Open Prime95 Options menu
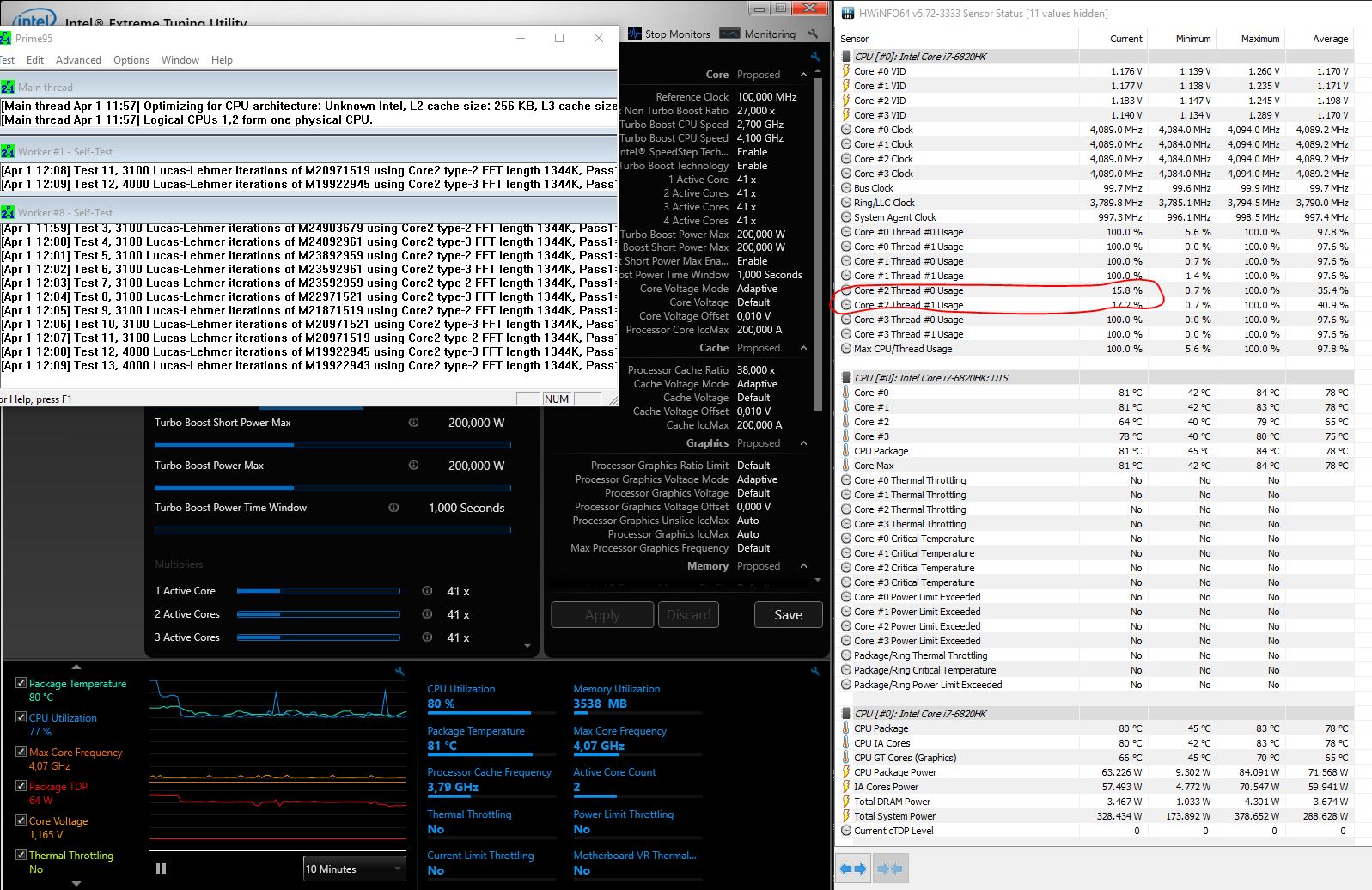Screen dimensions: 1372x890 tap(131, 60)
